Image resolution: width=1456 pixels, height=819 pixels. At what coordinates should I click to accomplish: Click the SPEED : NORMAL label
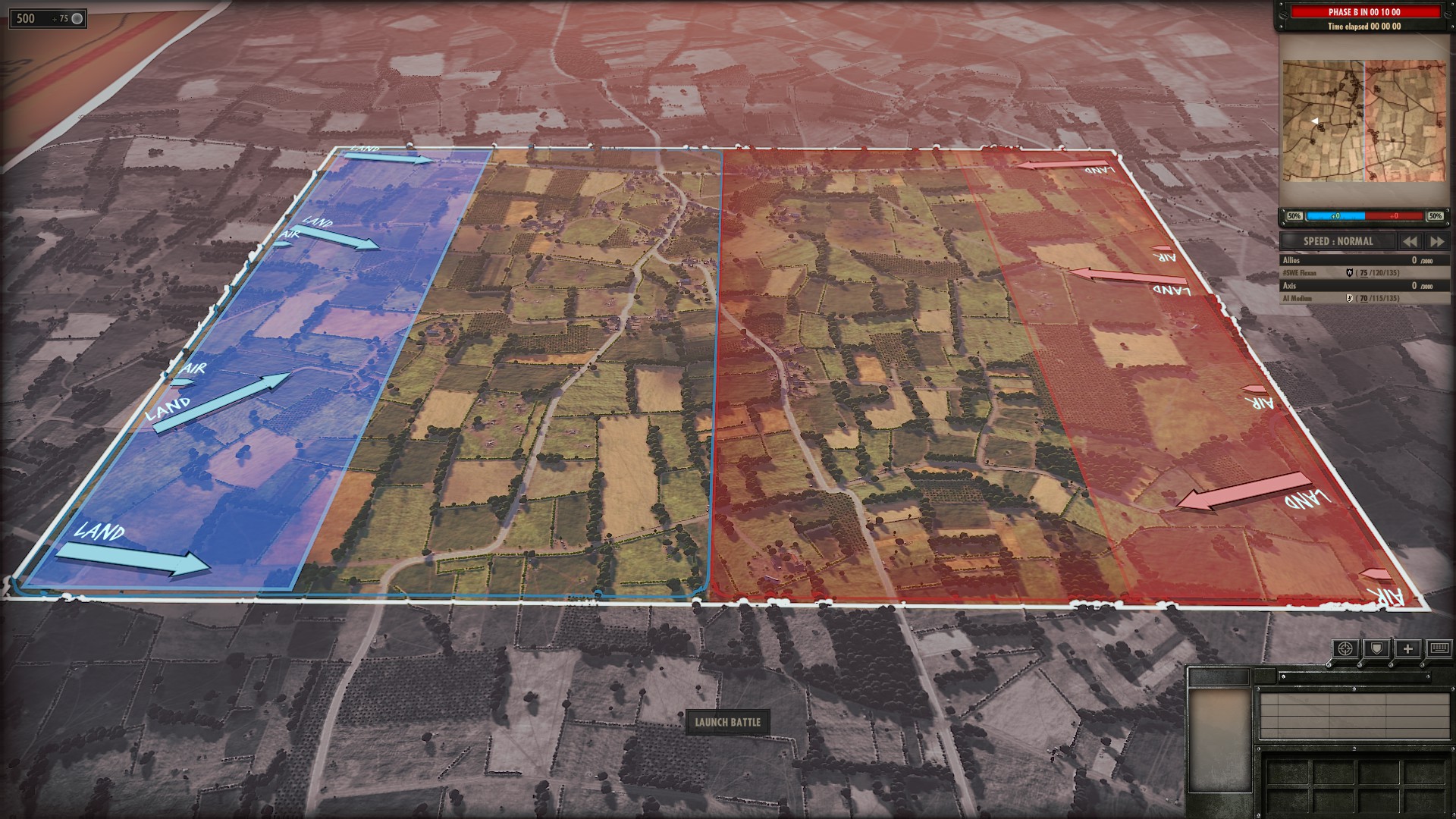(1338, 241)
